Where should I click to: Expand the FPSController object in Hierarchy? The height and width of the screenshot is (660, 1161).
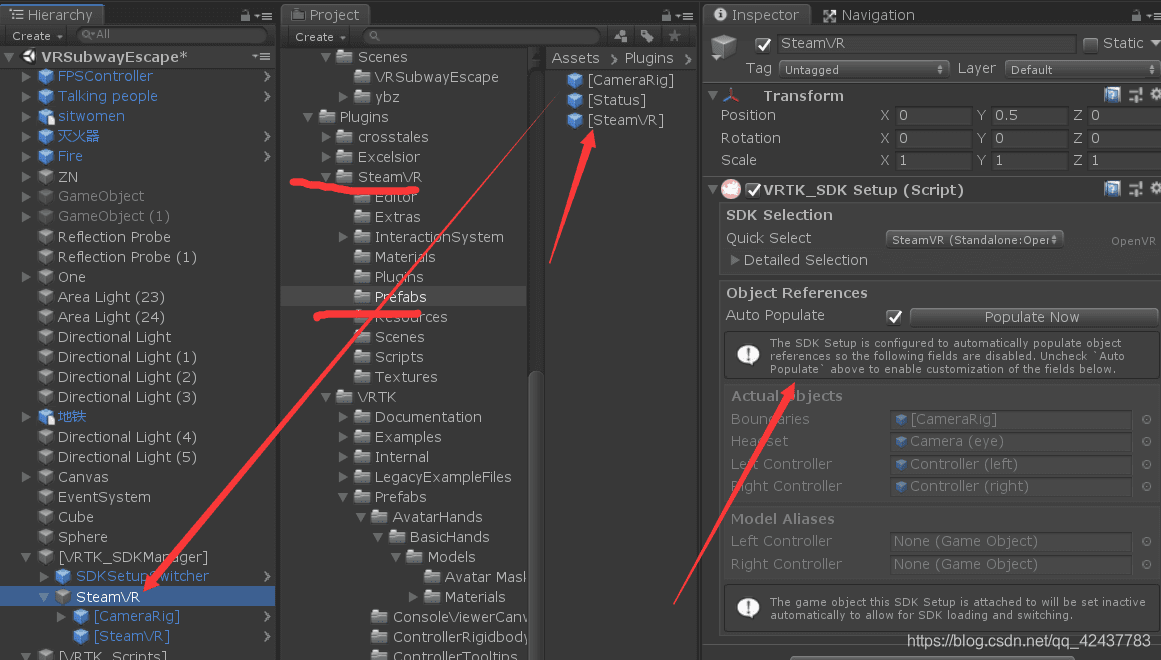click(x=26, y=76)
